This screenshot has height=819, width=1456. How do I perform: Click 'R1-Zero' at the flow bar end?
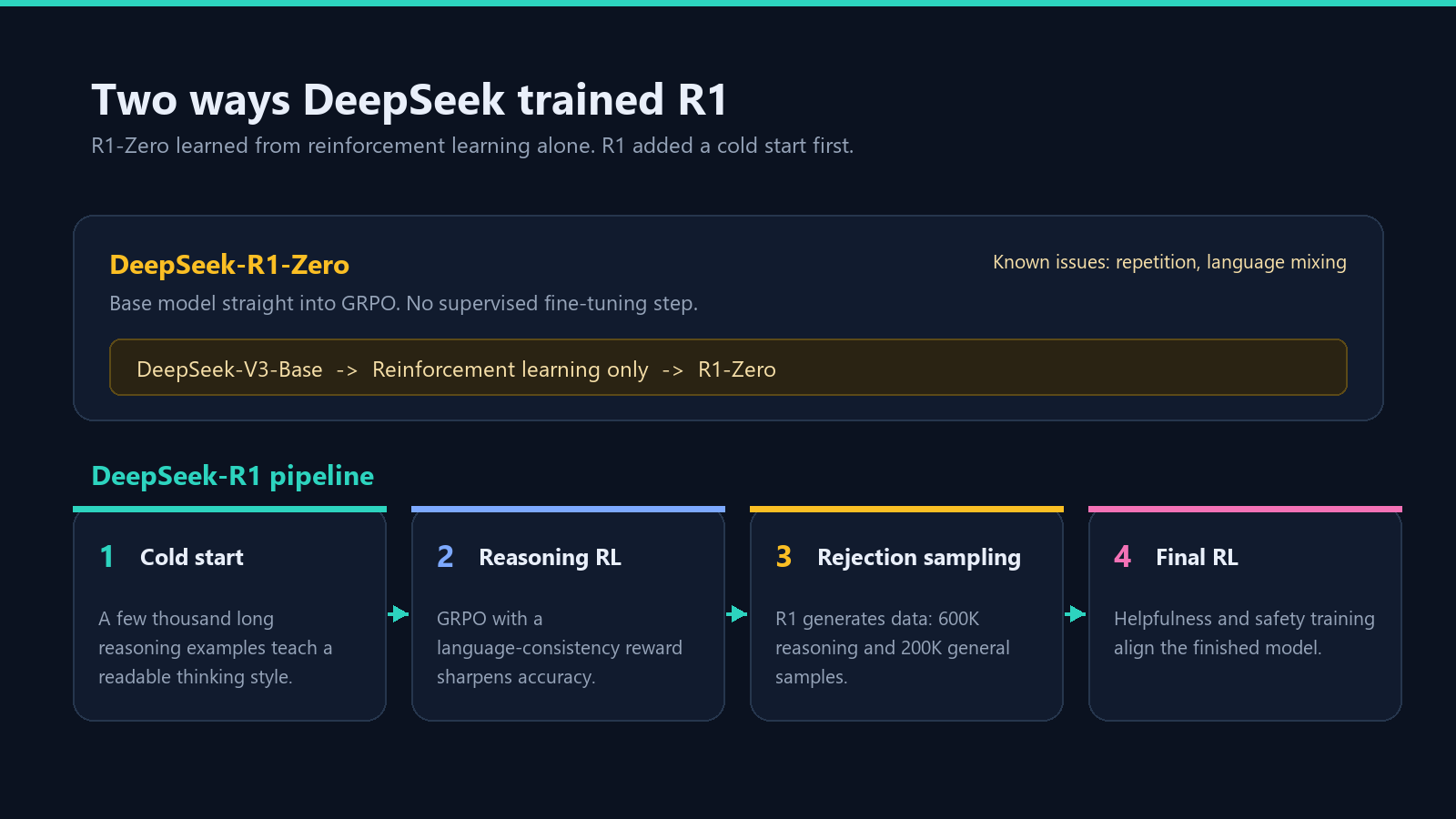click(x=737, y=369)
